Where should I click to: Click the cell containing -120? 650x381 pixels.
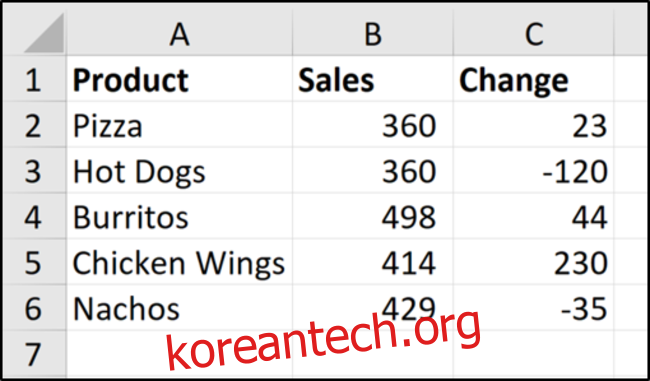click(534, 170)
